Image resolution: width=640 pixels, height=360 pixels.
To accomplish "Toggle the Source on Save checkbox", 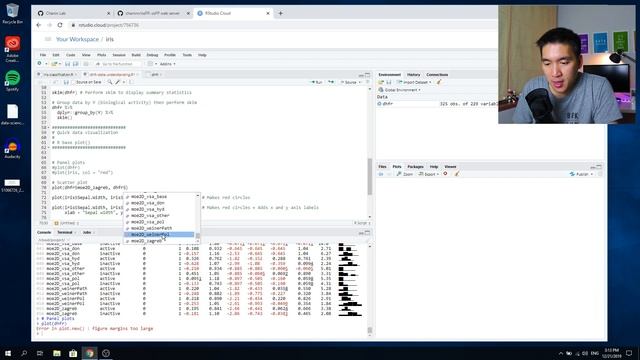I will point(74,82).
